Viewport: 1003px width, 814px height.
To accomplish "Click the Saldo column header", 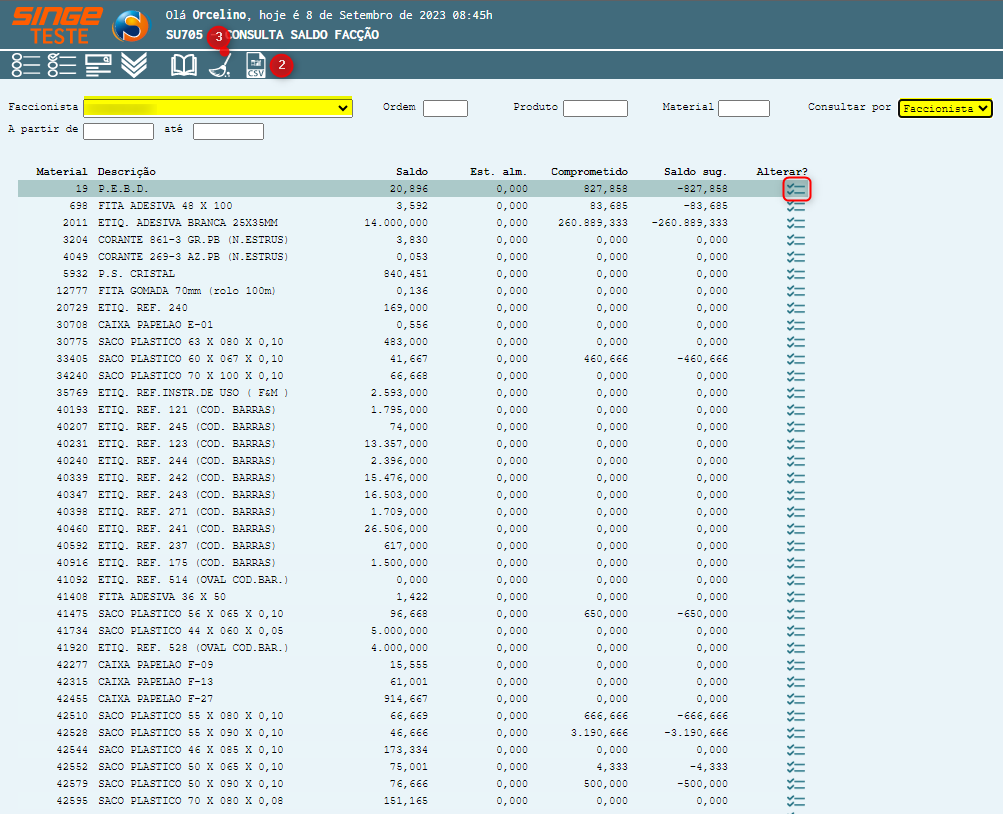I will pos(412,172).
